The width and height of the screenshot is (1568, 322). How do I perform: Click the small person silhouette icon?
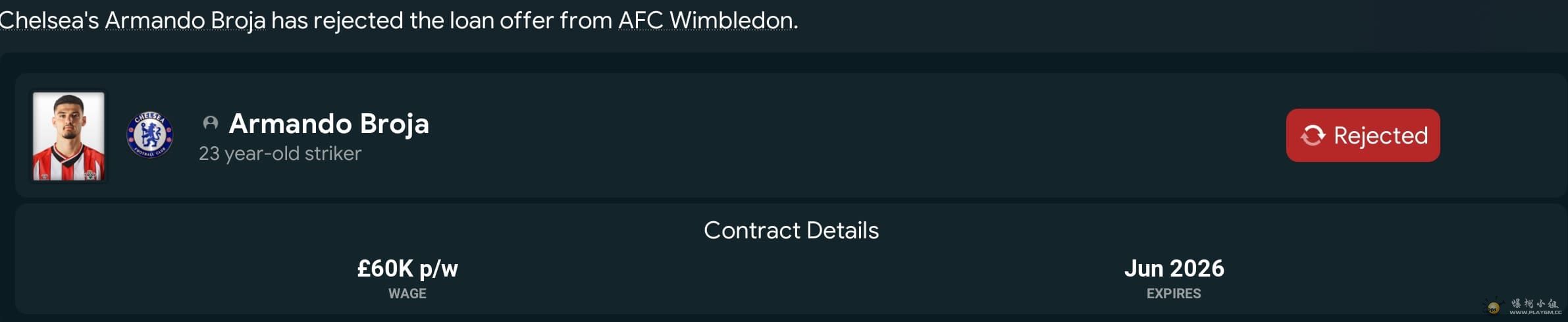pyautogui.click(x=210, y=123)
